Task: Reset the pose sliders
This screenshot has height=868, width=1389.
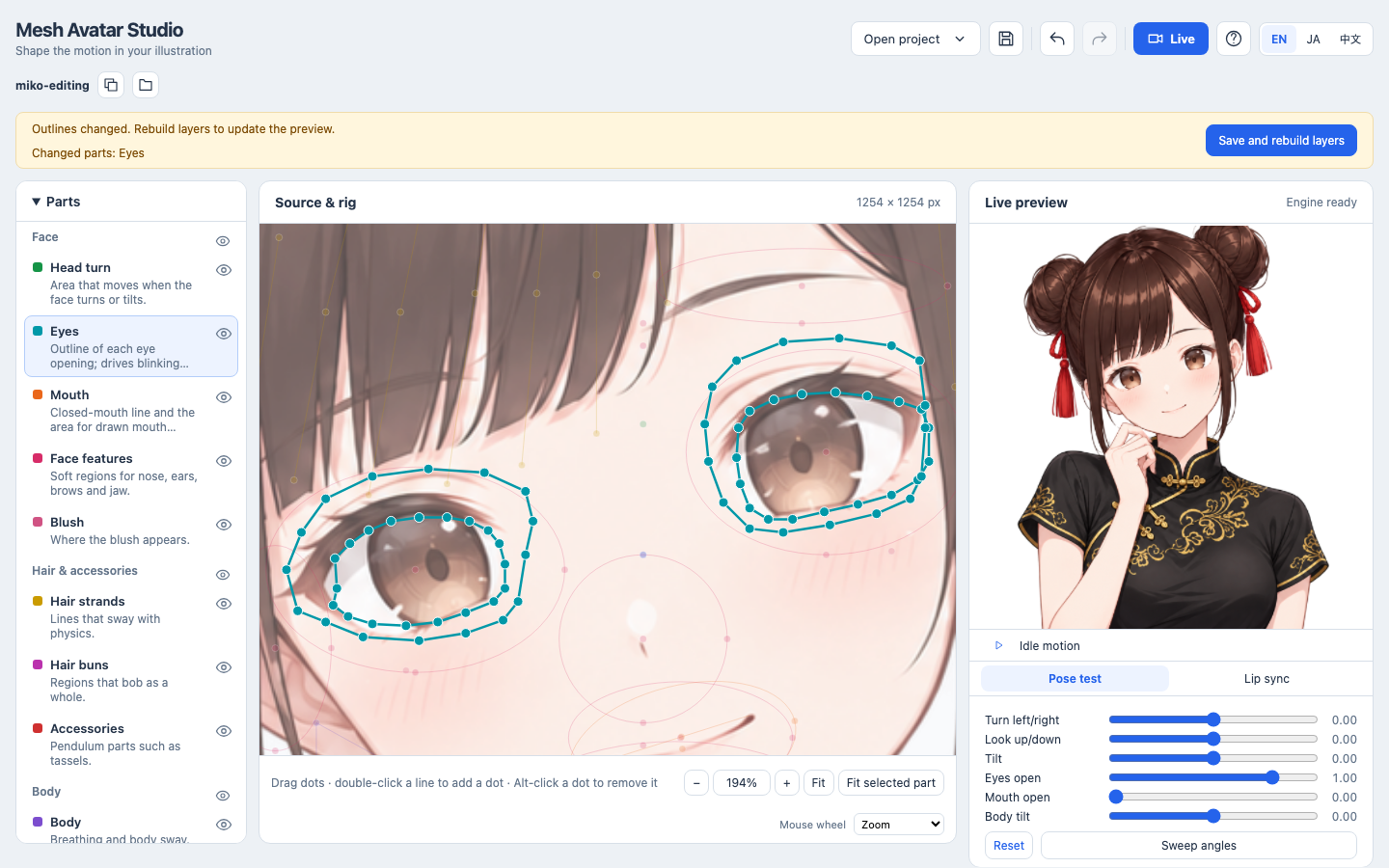Action: 1009,846
